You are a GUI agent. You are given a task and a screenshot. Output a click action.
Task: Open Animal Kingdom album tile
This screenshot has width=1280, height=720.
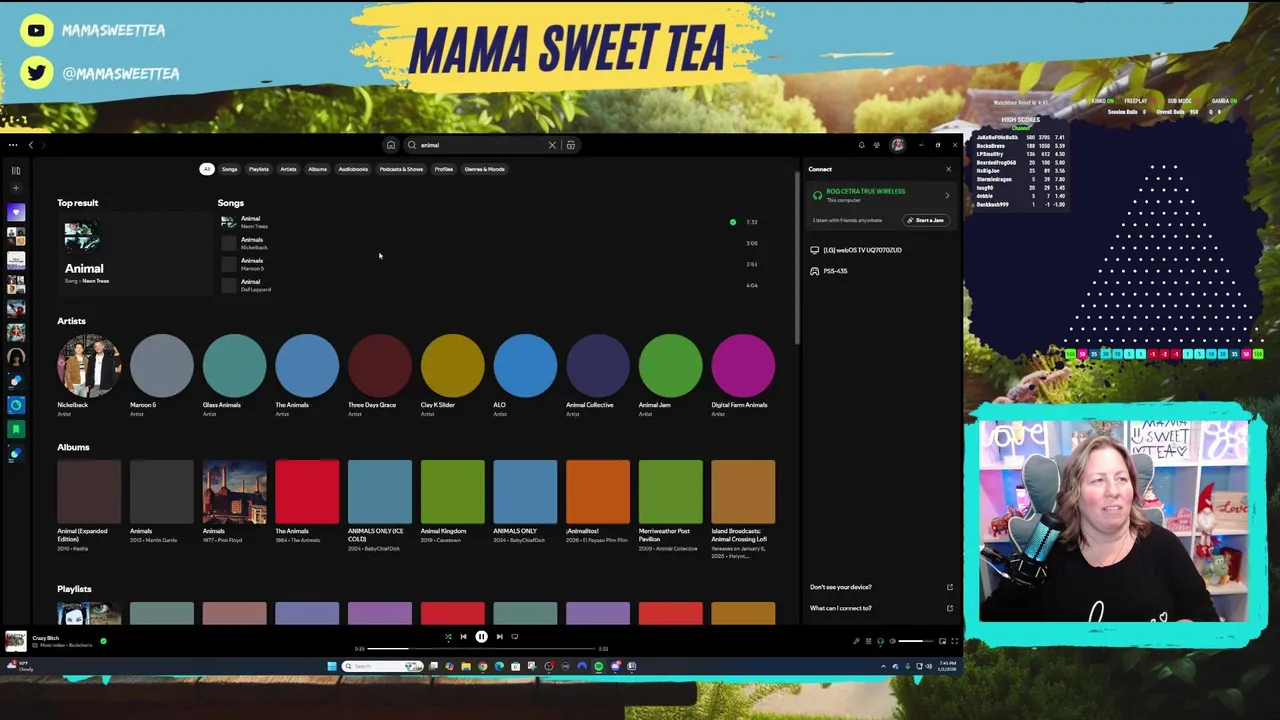pos(453,492)
